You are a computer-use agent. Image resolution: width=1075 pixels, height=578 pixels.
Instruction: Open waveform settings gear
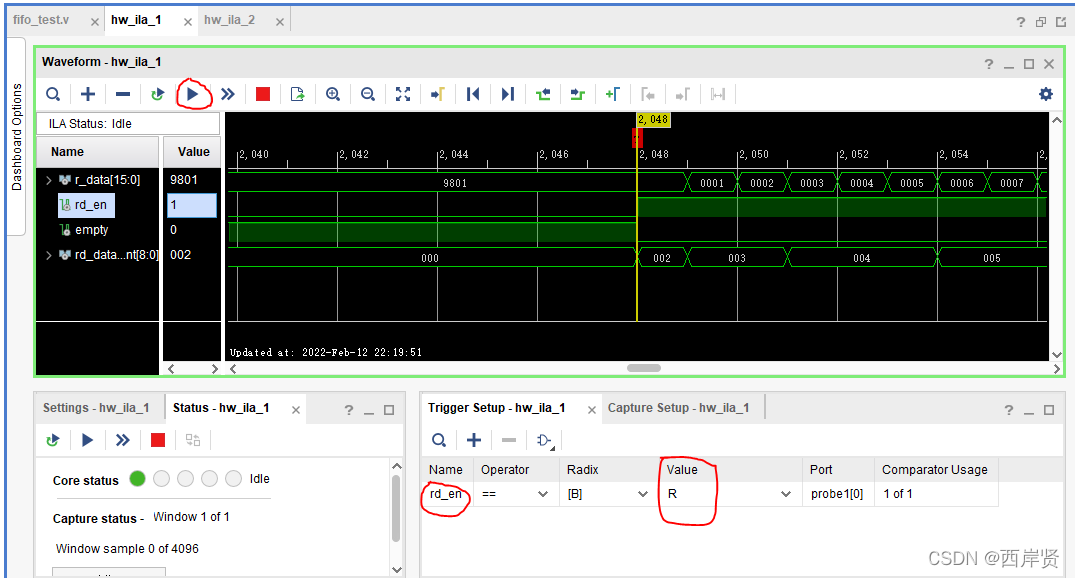[1046, 94]
